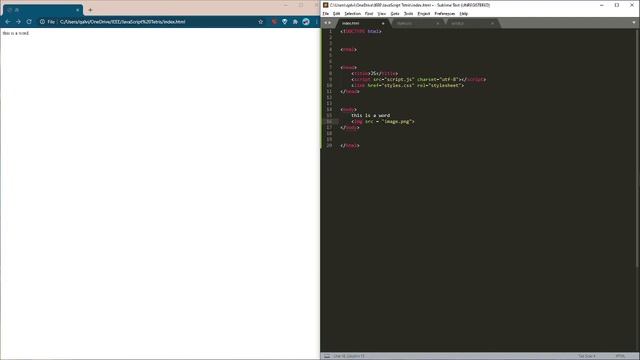Open the shield extension icon
Screen dimensions: 640x360
[284, 22]
